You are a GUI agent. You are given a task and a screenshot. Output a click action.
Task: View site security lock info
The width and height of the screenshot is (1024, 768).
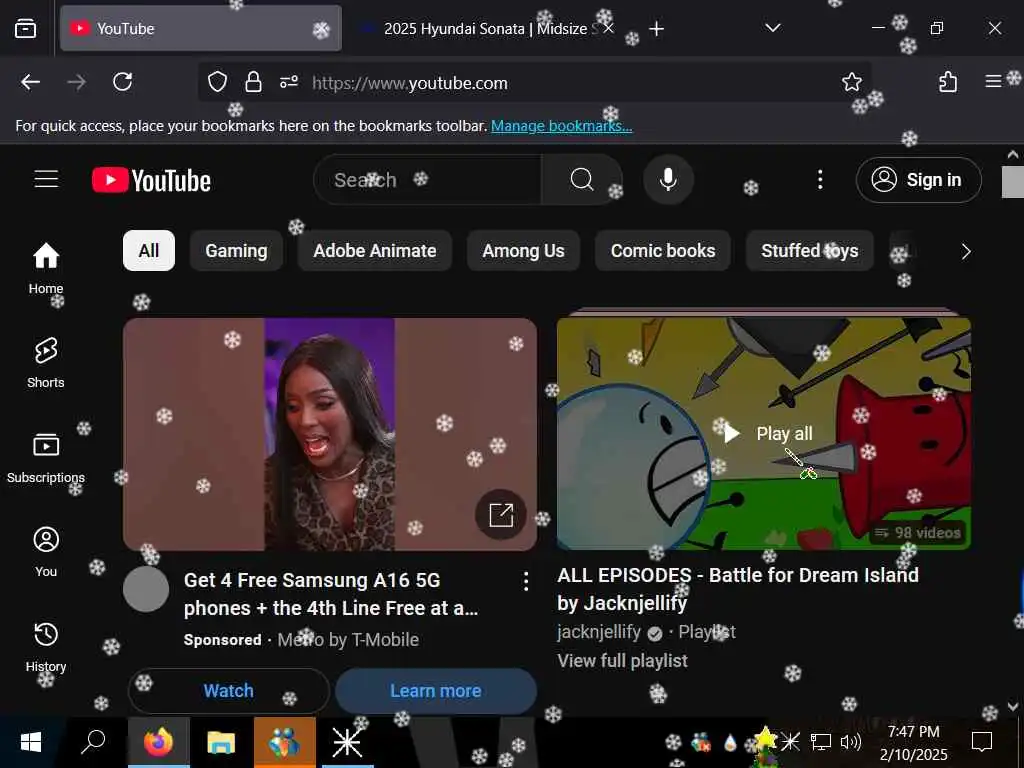(x=253, y=82)
